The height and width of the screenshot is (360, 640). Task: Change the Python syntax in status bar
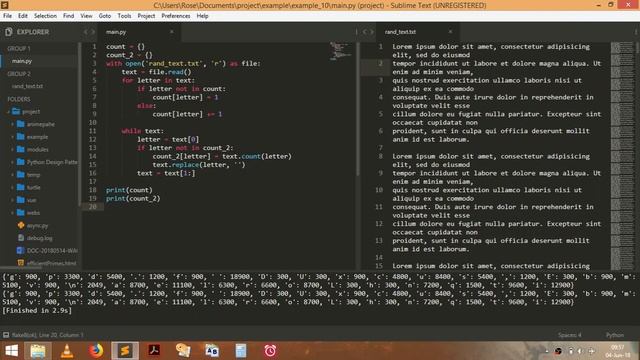615,335
